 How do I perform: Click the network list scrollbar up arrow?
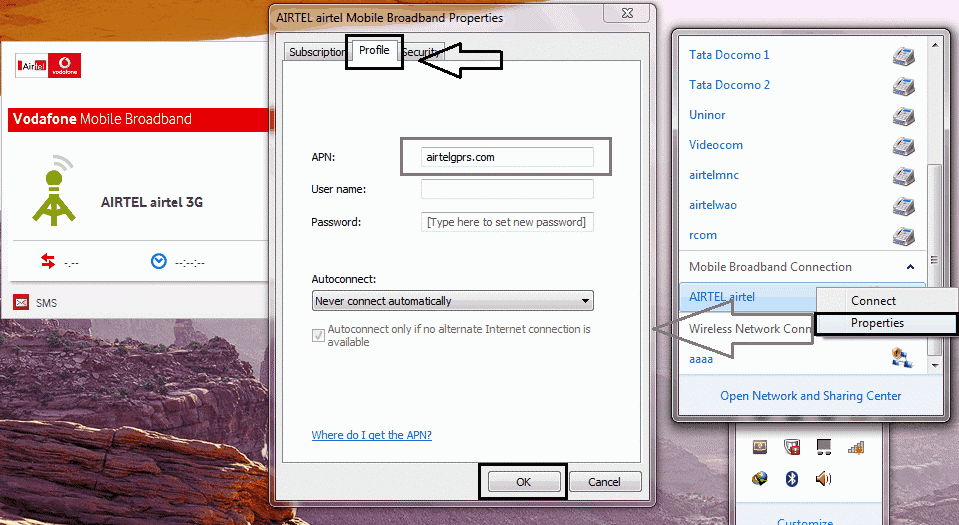click(x=935, y=45)
